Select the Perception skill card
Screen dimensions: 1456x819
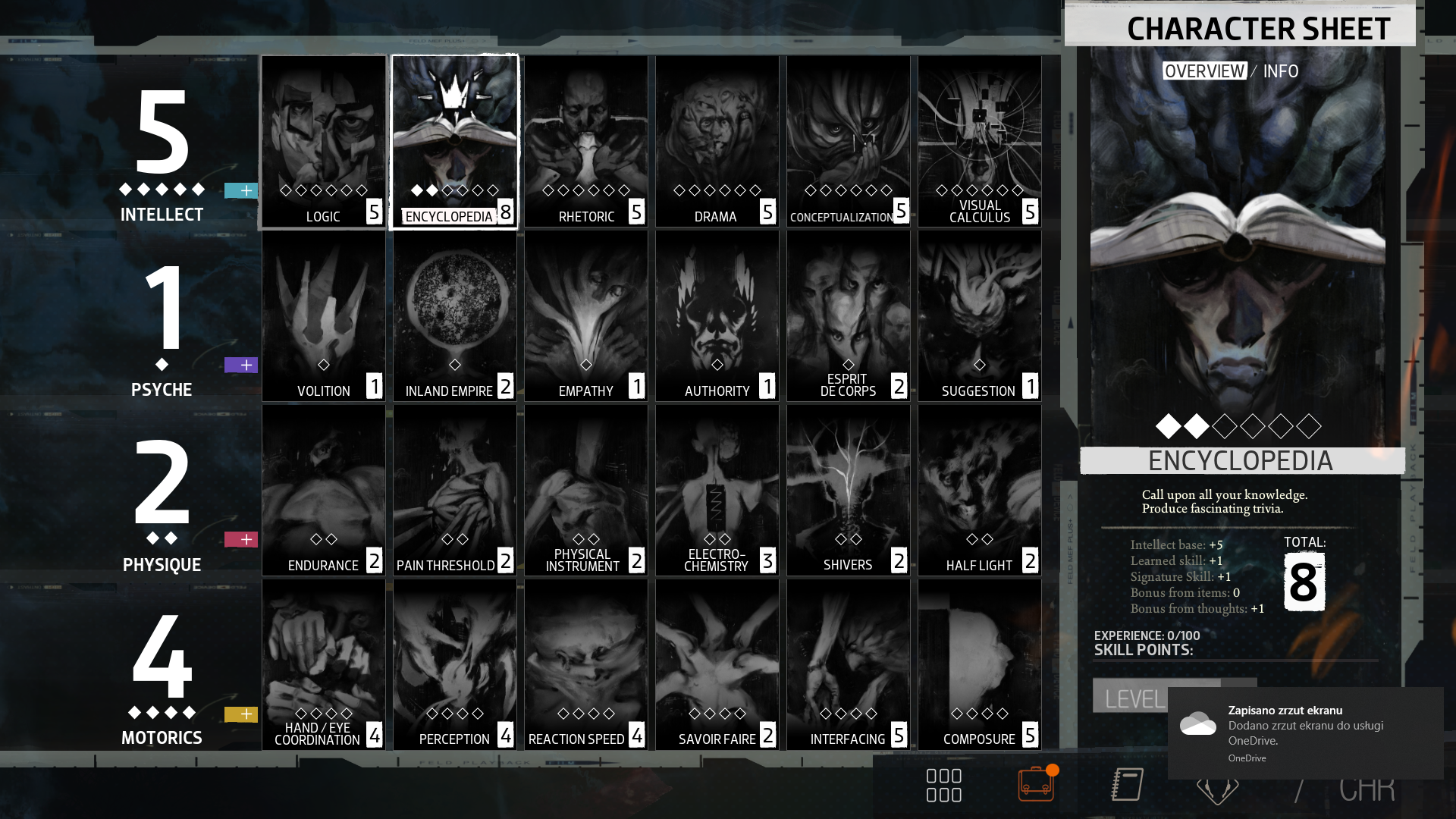(x=455, y=664)
